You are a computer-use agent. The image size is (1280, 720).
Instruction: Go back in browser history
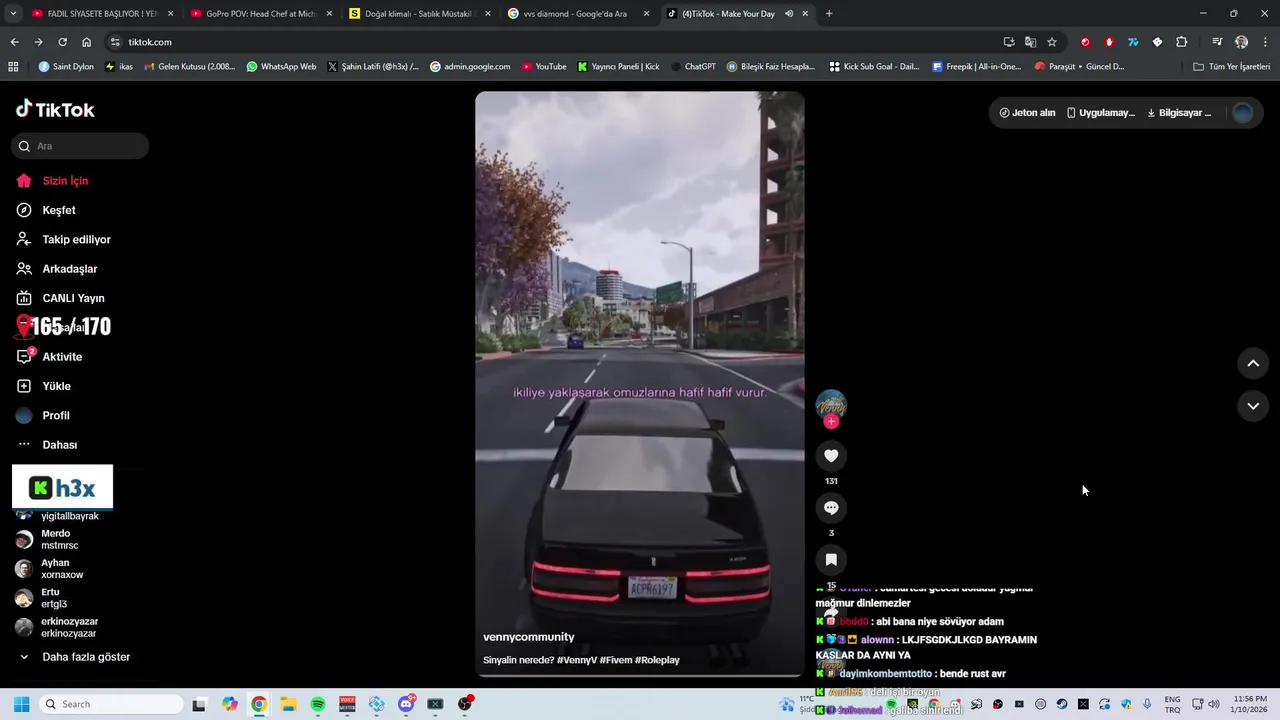[x=14, y=42]
